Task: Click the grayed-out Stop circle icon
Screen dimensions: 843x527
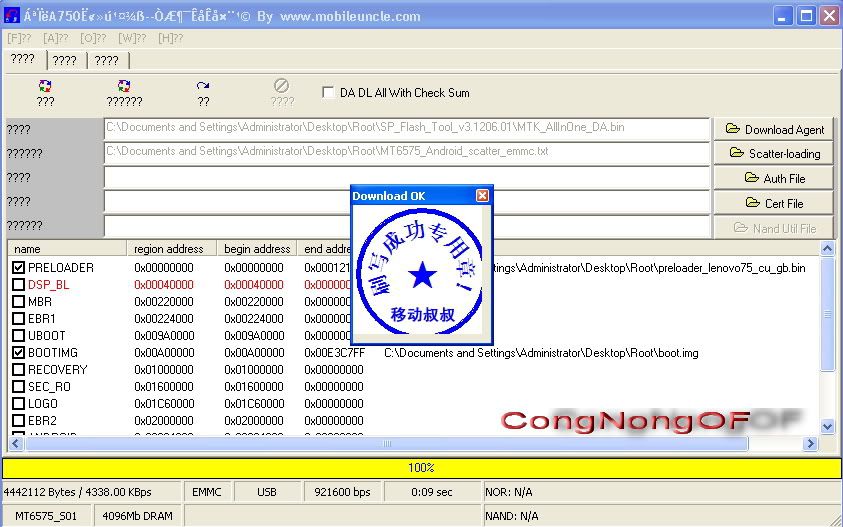Action: (282, 87)
